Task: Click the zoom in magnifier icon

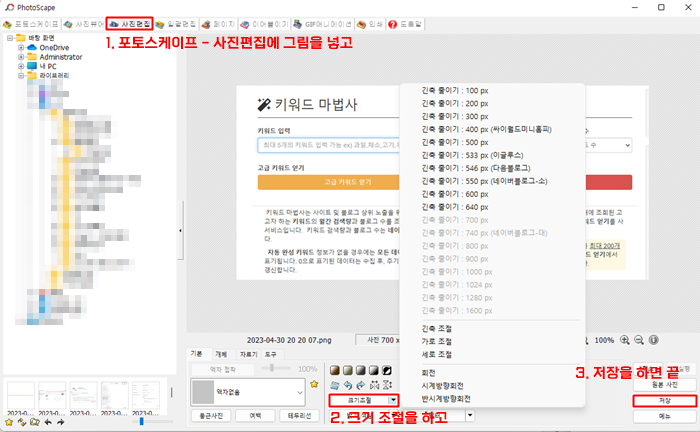Action: (625, 340)
